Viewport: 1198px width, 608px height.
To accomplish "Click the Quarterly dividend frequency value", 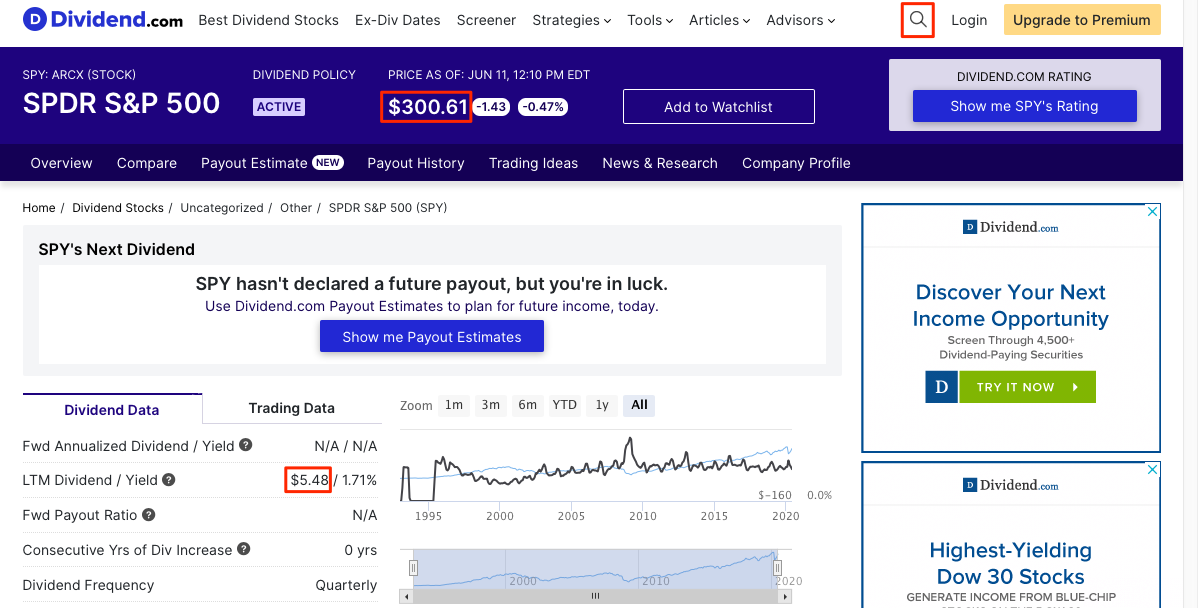I will (346, 585).
